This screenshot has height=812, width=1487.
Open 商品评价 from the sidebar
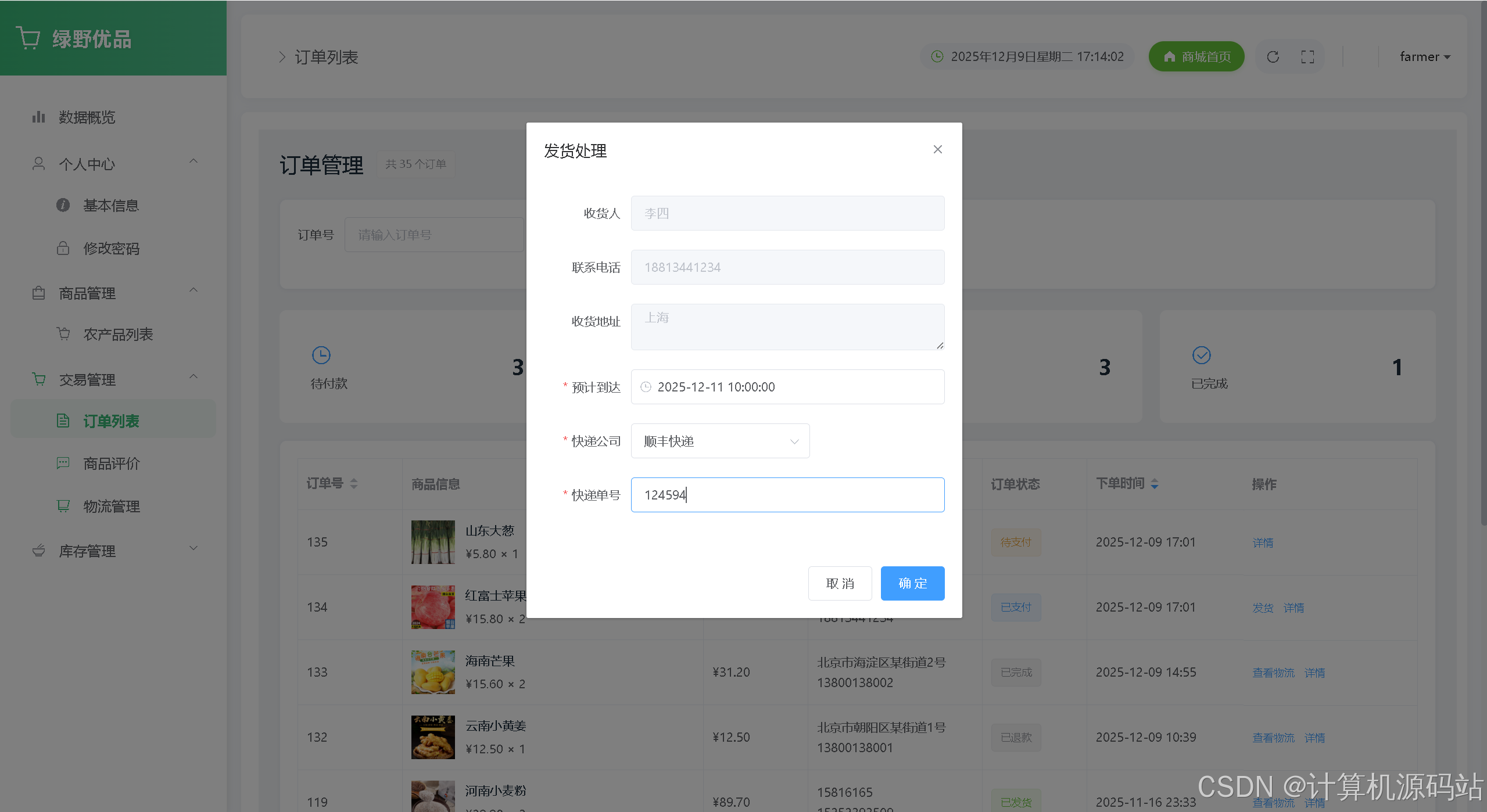coord(111,464)
